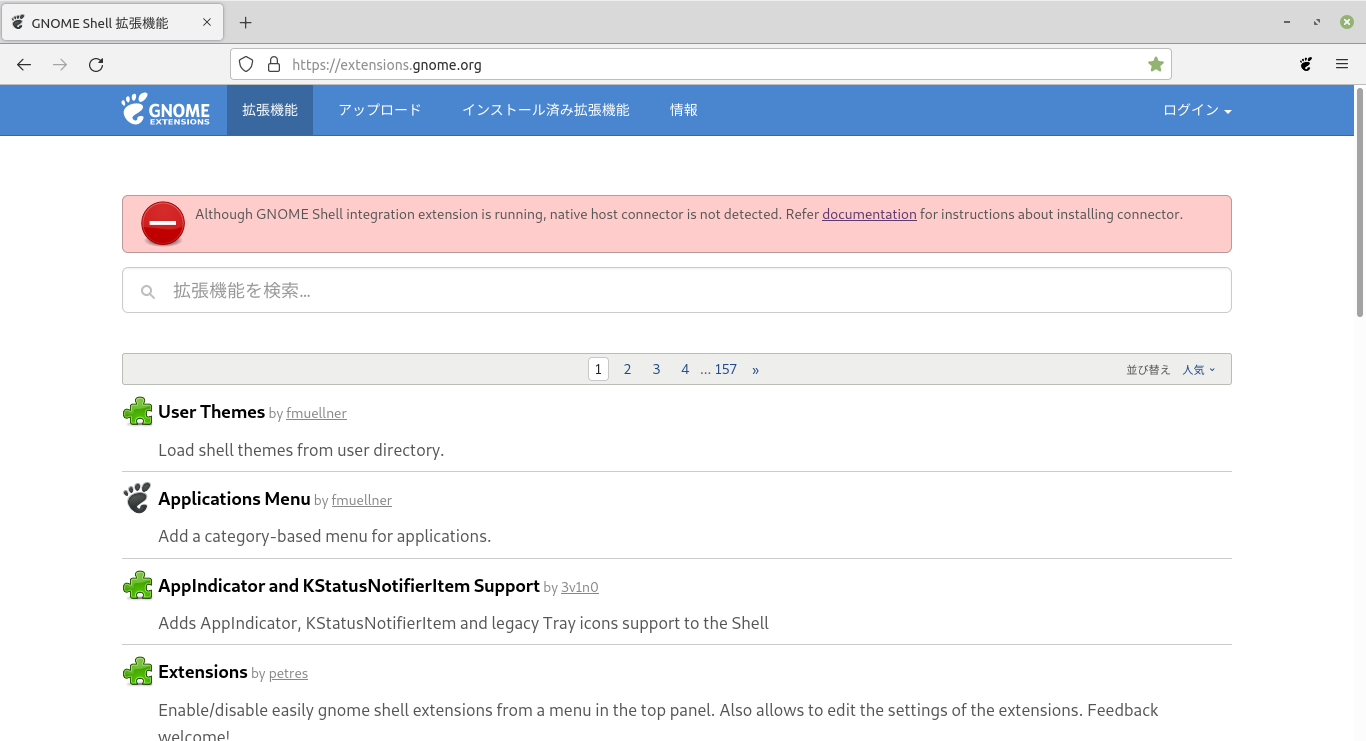Click the GNOME favicon on the tab
The width and height of the screenshot is (1366, 741).
[x=18, y=22]
